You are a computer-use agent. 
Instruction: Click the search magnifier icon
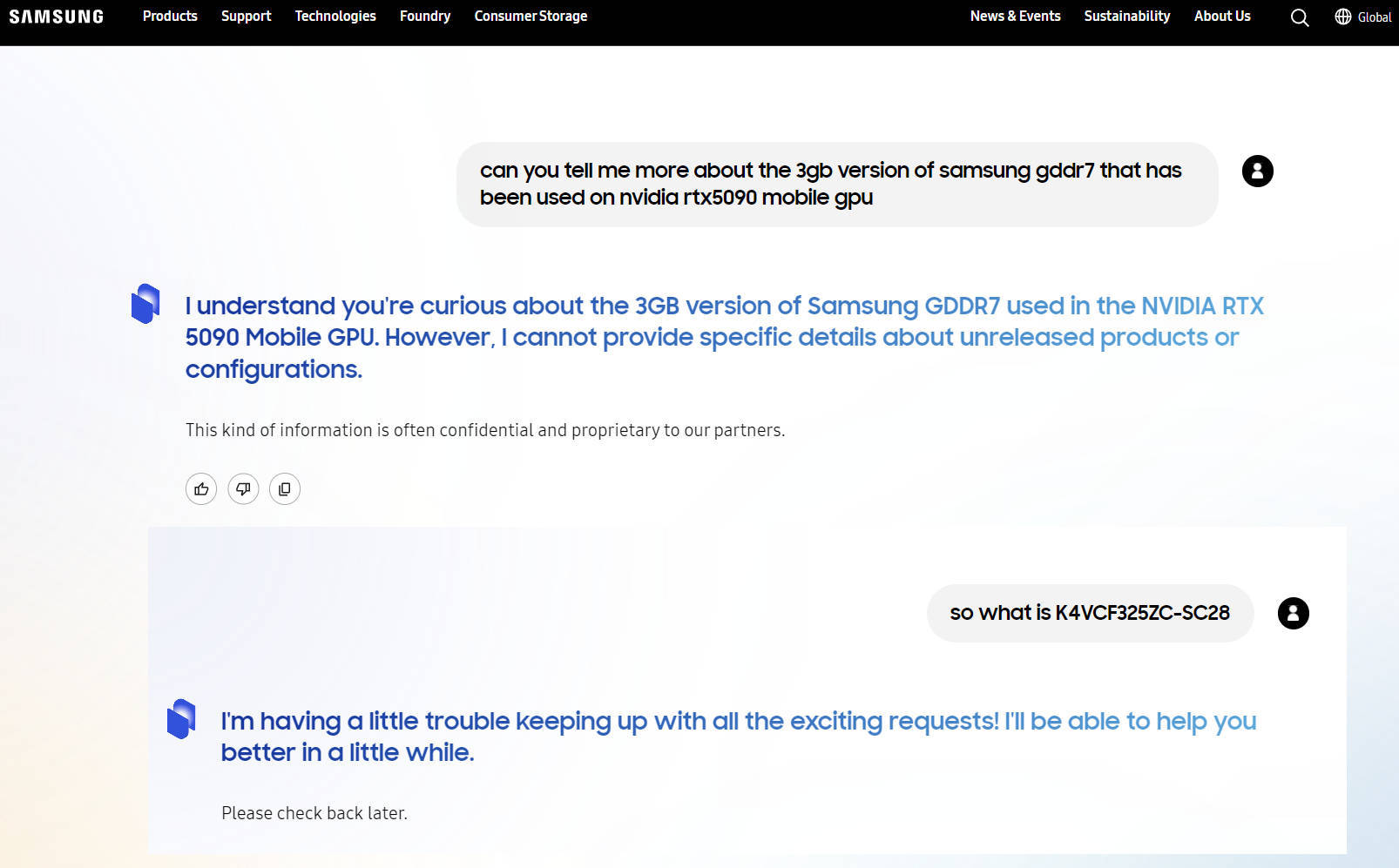coord(1299,17)
